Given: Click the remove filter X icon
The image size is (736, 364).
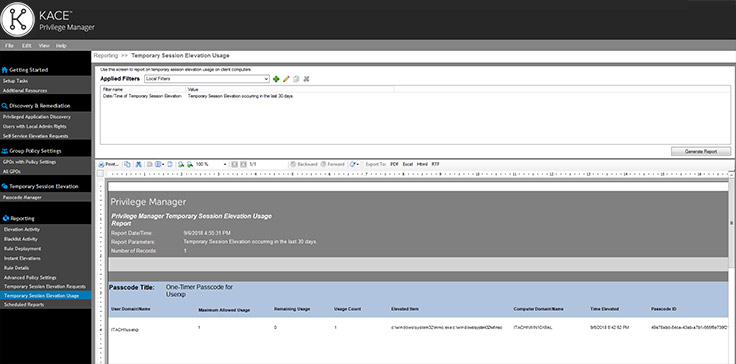Looking at the screenshot, I should pyautogui.click(x=306, y=79).
